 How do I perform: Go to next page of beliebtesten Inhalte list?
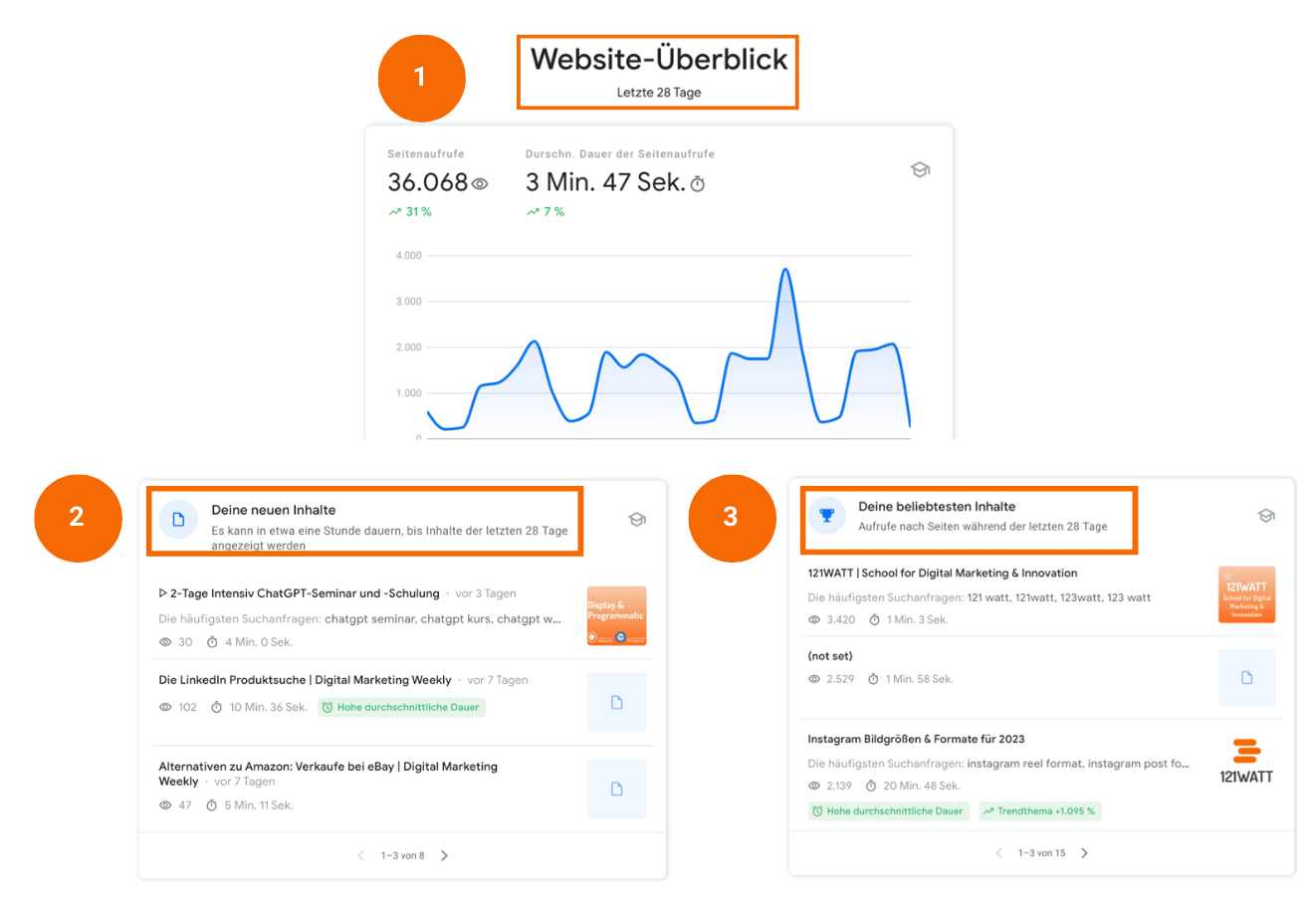(x=1084, y=852)
